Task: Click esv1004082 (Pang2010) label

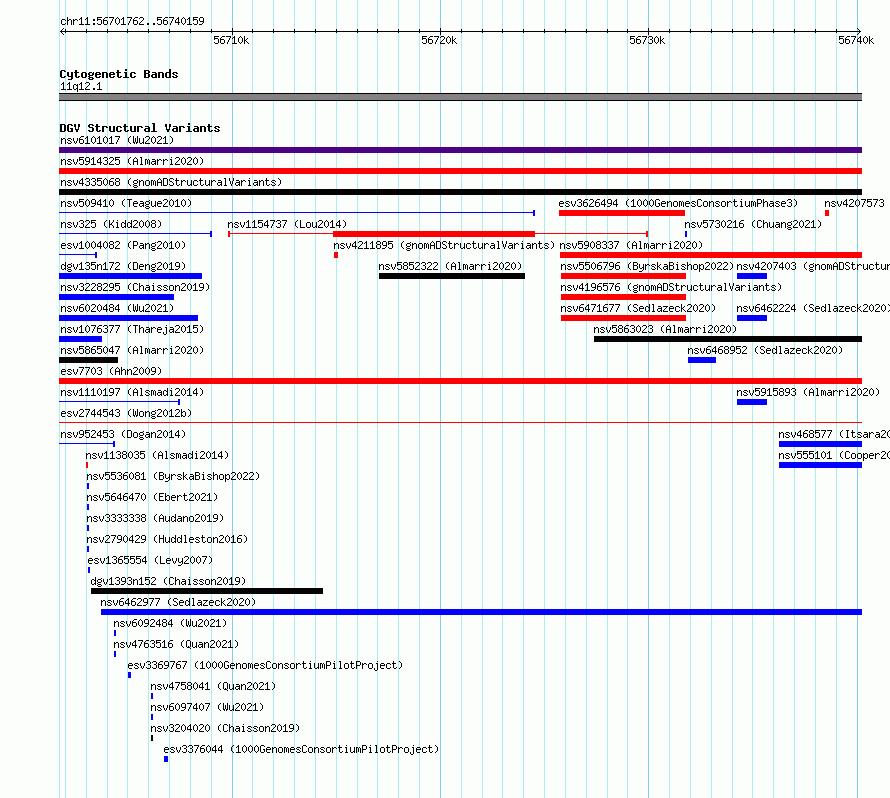Action: [123, 245]
